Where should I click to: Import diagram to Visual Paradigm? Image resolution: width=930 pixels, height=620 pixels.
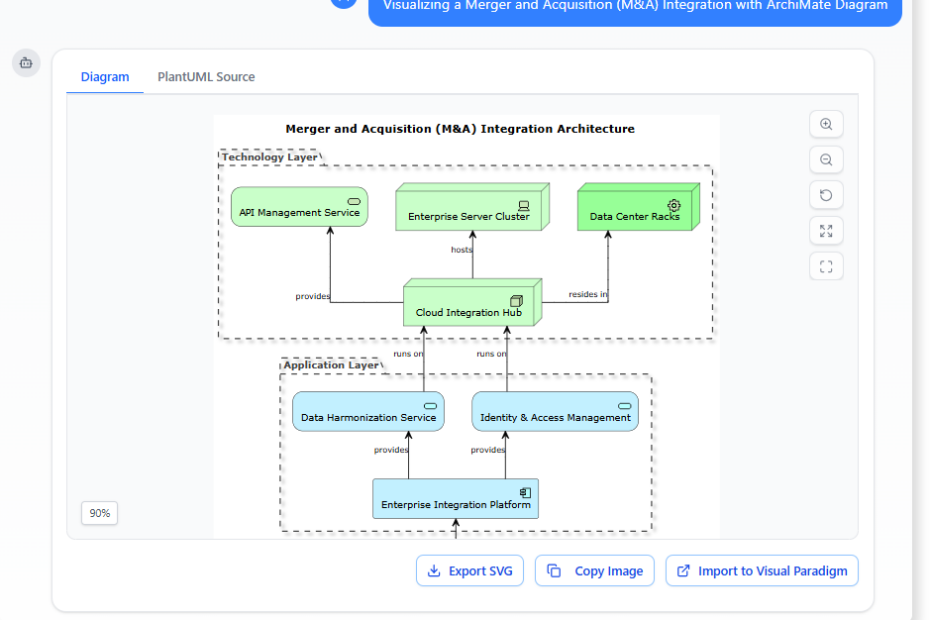(761, 570)
